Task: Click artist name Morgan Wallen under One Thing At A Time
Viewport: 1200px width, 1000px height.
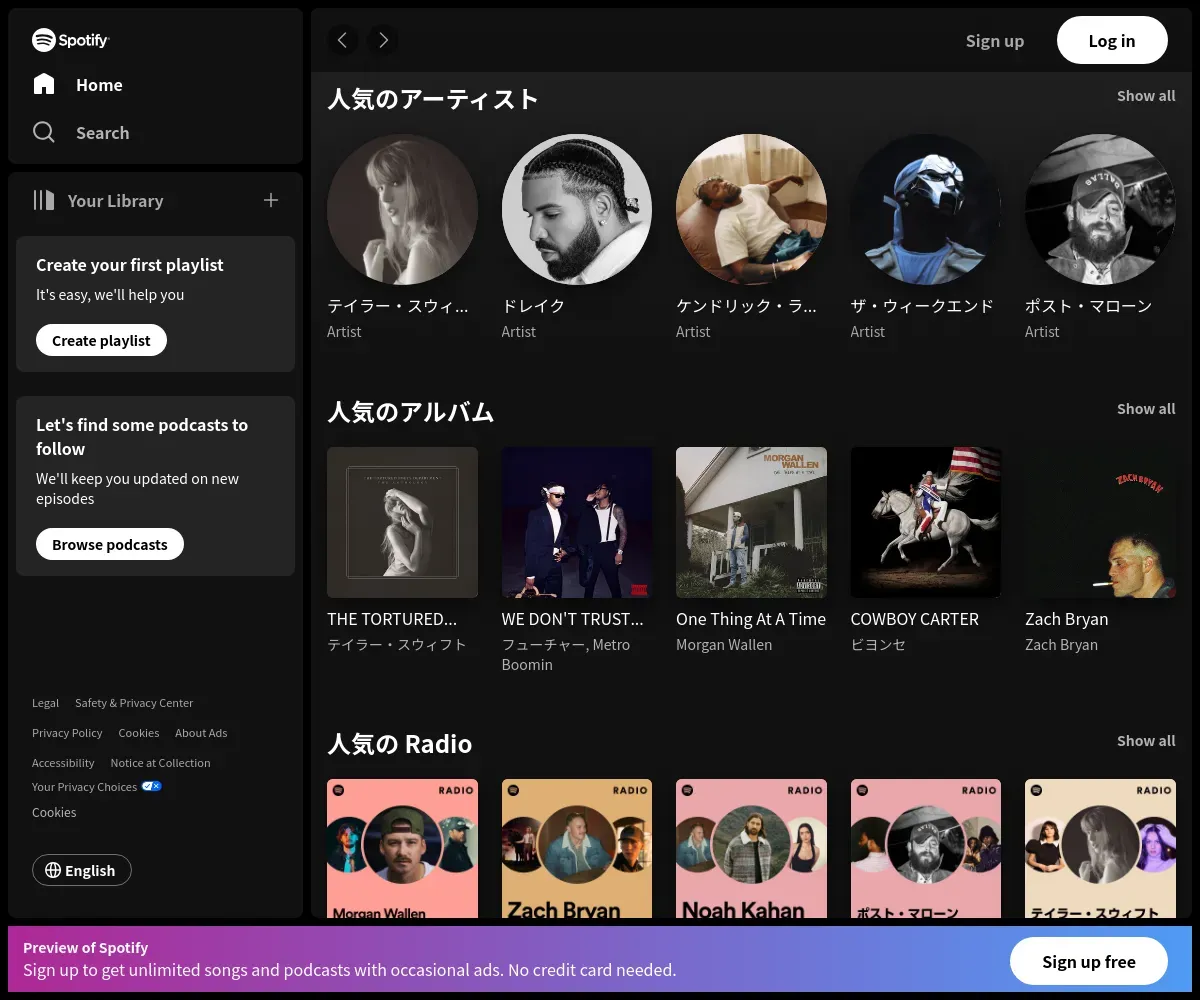Action: [724, 645]
